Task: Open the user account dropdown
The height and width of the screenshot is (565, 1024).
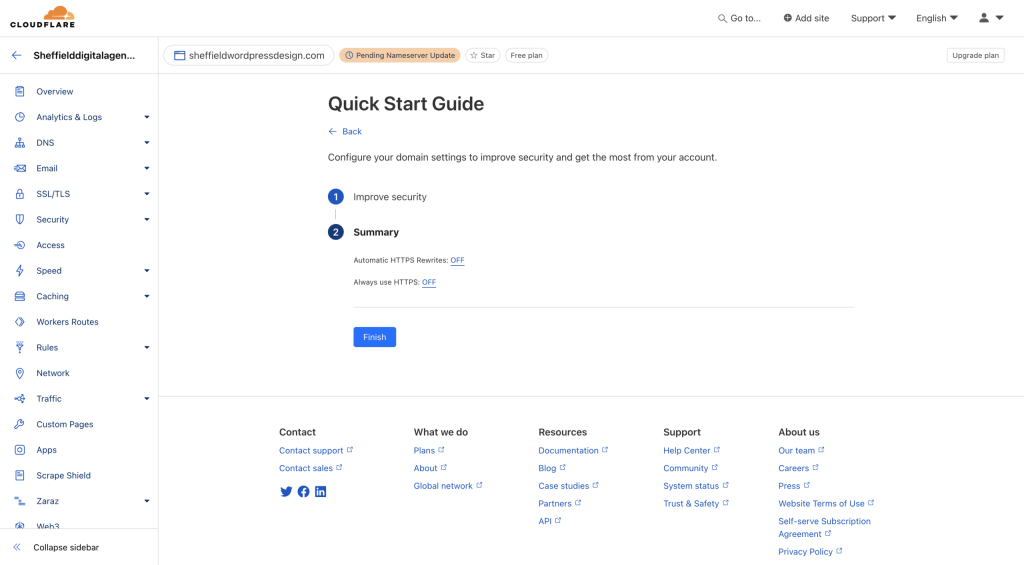Action: (x=991, y=18)
